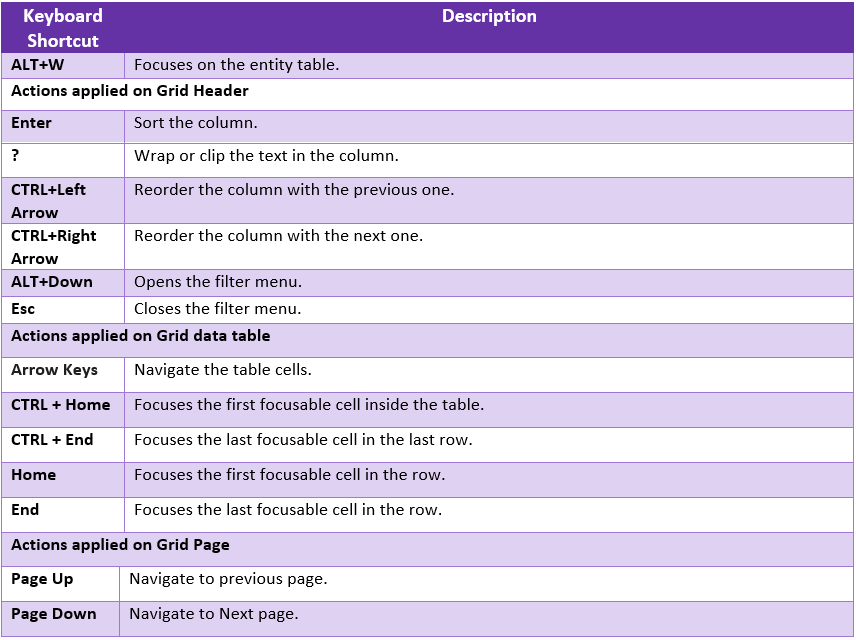Select the Arrow Keys shortcut cell

(55, 370)
